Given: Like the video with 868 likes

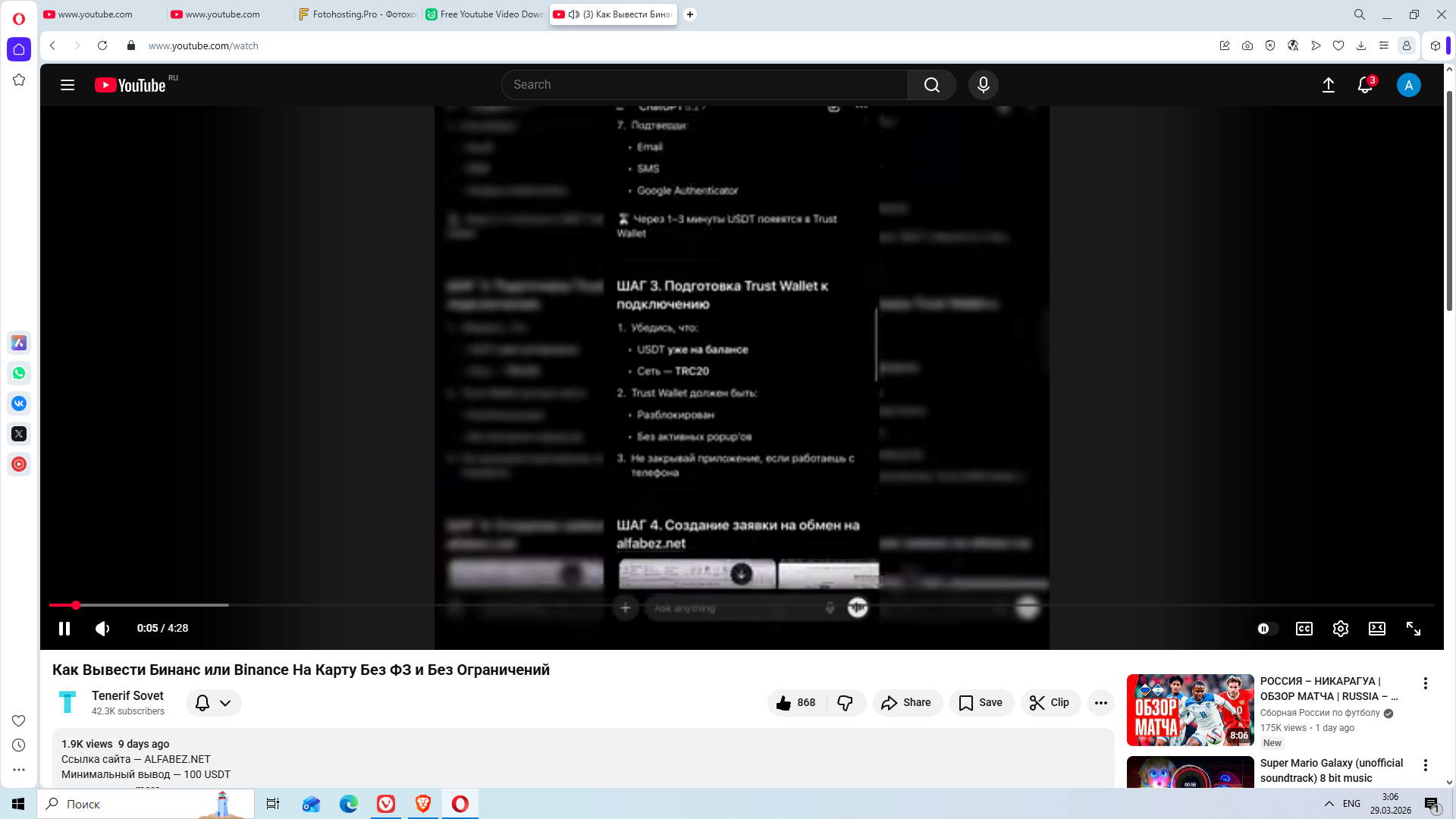Looking at the screenshot, I should (x=795, y=703).
